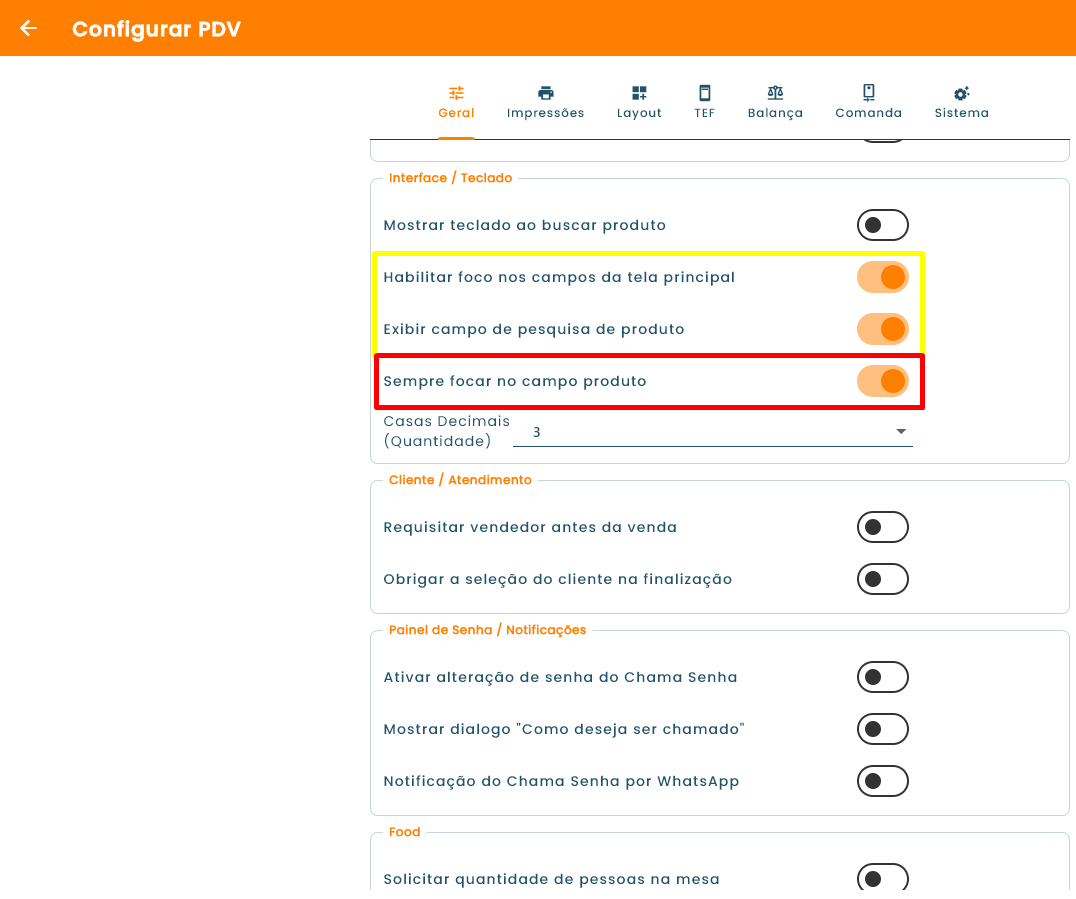Click the Painel de Senha / Notificações heading
The height and width of the screenshot is (899, 1076).
coord(487,630)
